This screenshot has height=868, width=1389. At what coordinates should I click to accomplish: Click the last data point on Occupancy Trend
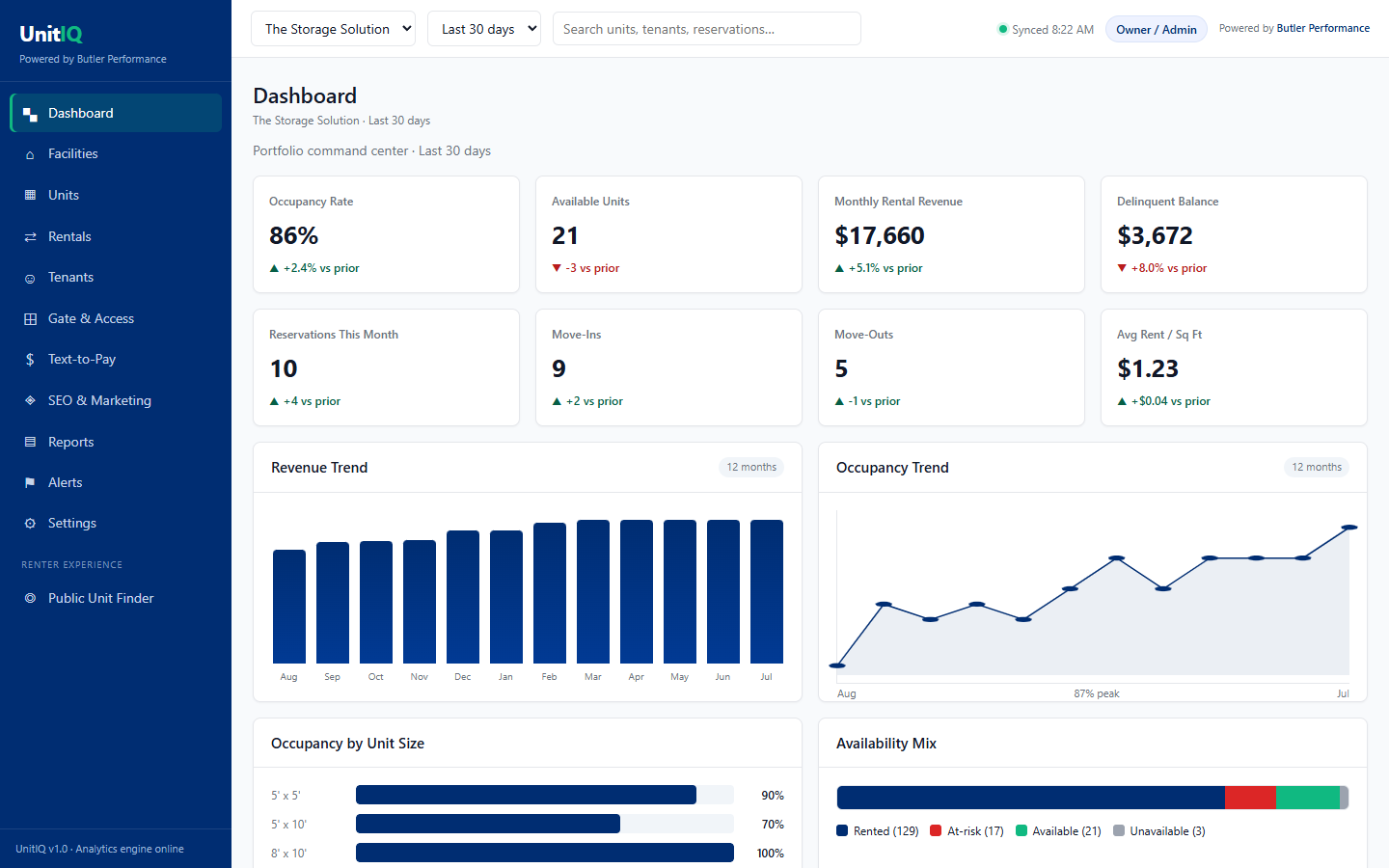click(1349, 528)
